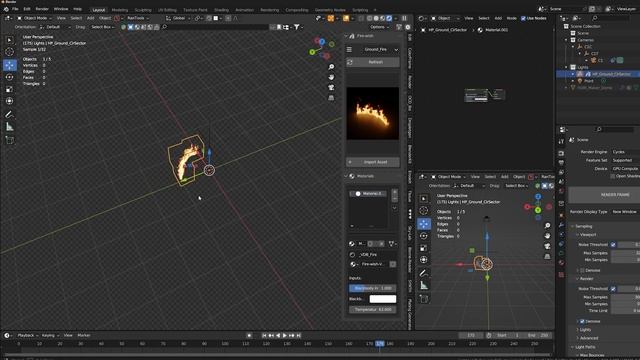The width and height of the screenshot is (640, 360).
Task: Open Global transform orientation dropdown
Action: [178, 18]
